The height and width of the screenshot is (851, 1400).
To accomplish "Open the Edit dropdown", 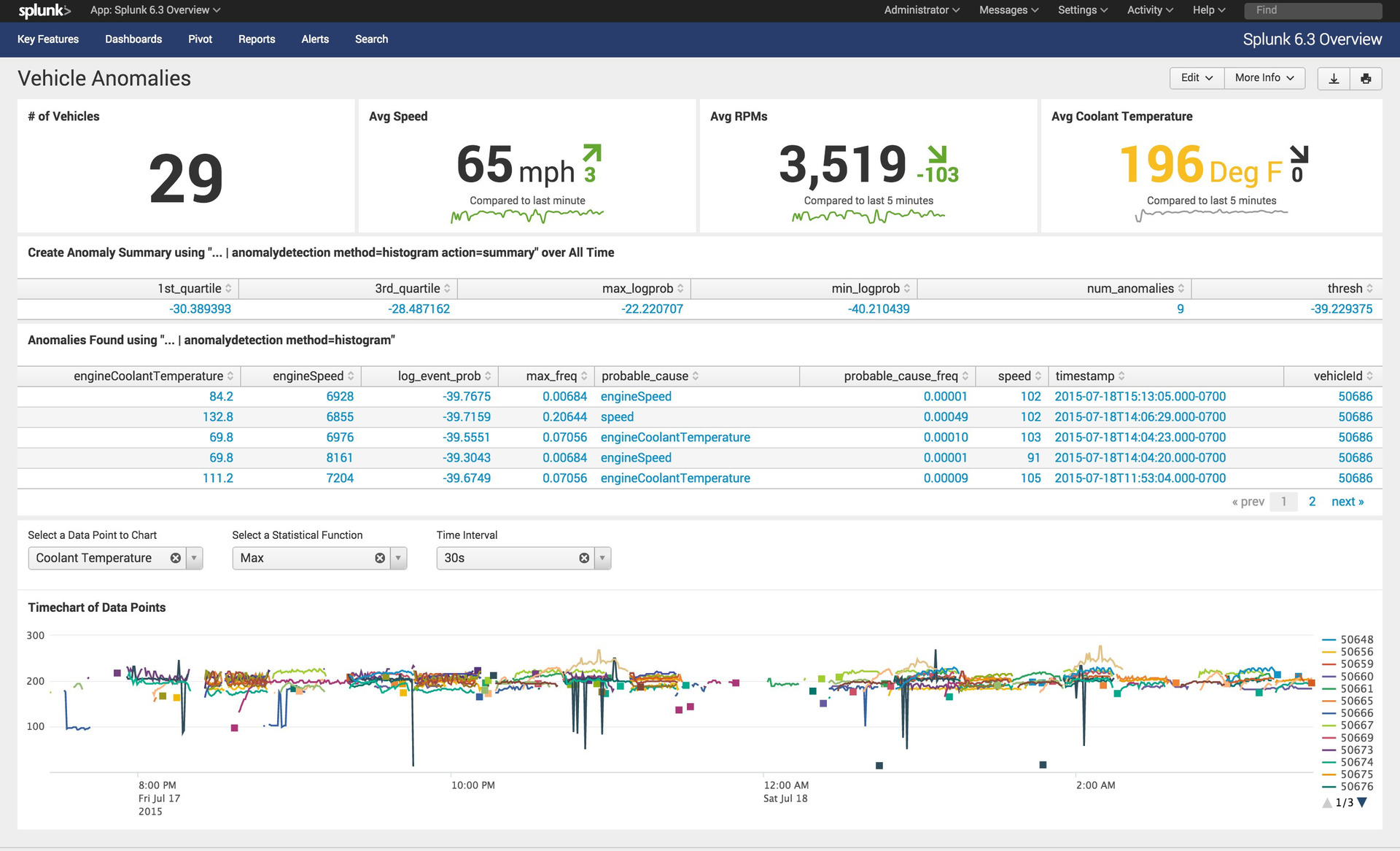I will point(1196,78).
